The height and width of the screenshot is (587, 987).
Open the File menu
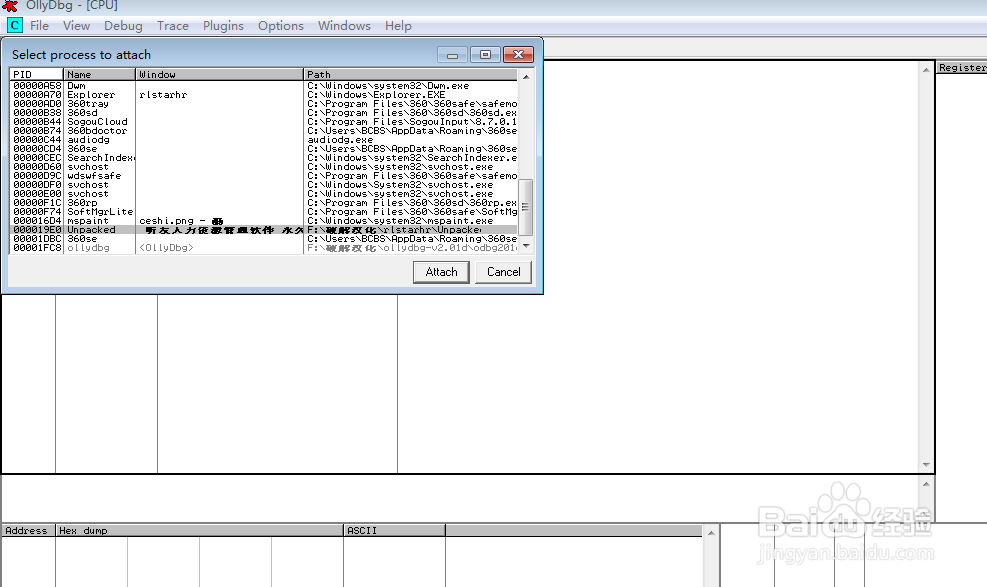click(x=39, y=26)
